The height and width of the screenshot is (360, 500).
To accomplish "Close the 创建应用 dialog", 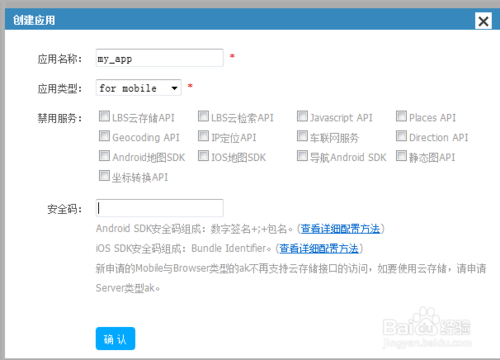I will coord(483,21).
